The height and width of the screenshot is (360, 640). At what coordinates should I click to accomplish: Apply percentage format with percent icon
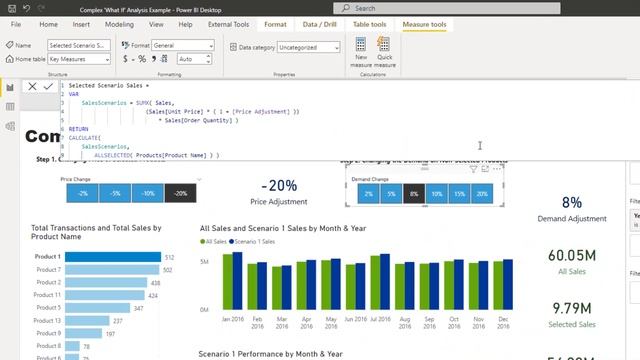pos(142,59)
